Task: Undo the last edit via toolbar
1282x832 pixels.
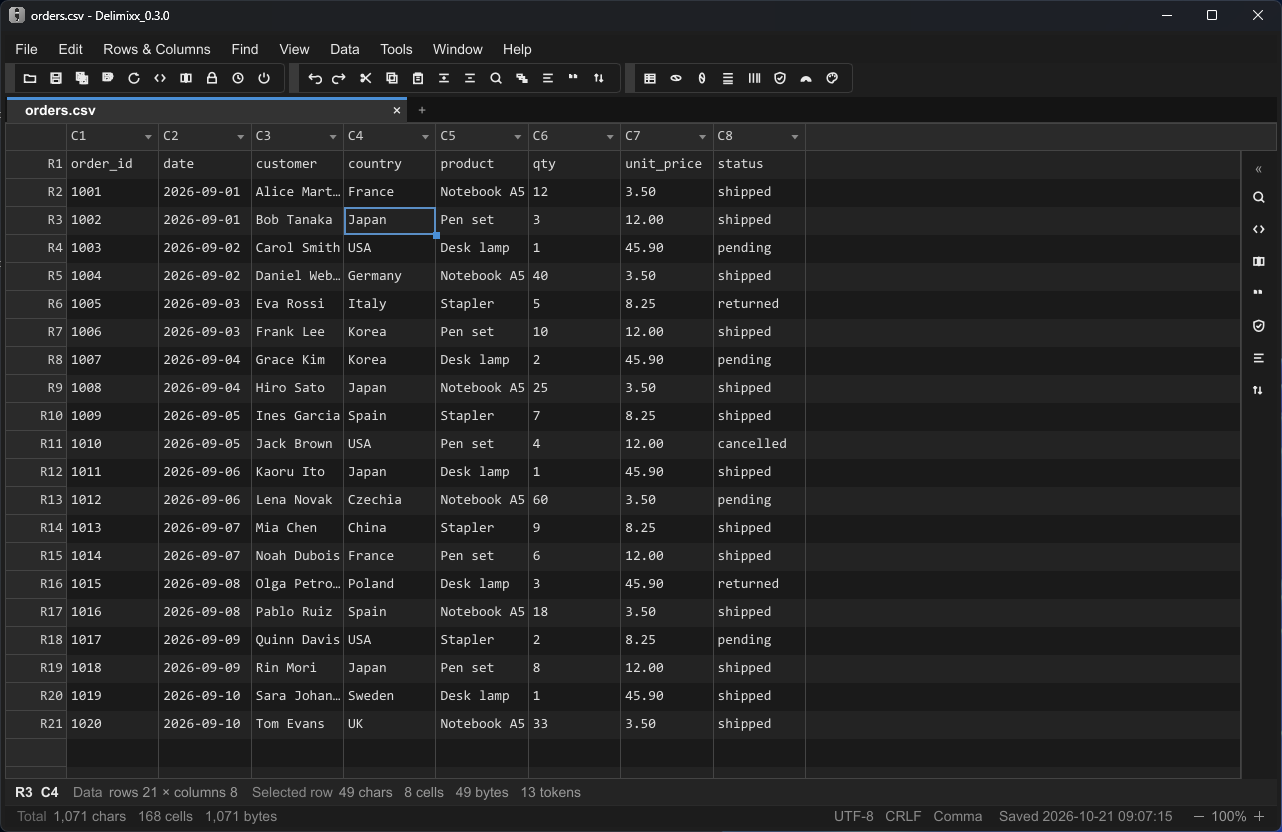Action: click(314, 78)
